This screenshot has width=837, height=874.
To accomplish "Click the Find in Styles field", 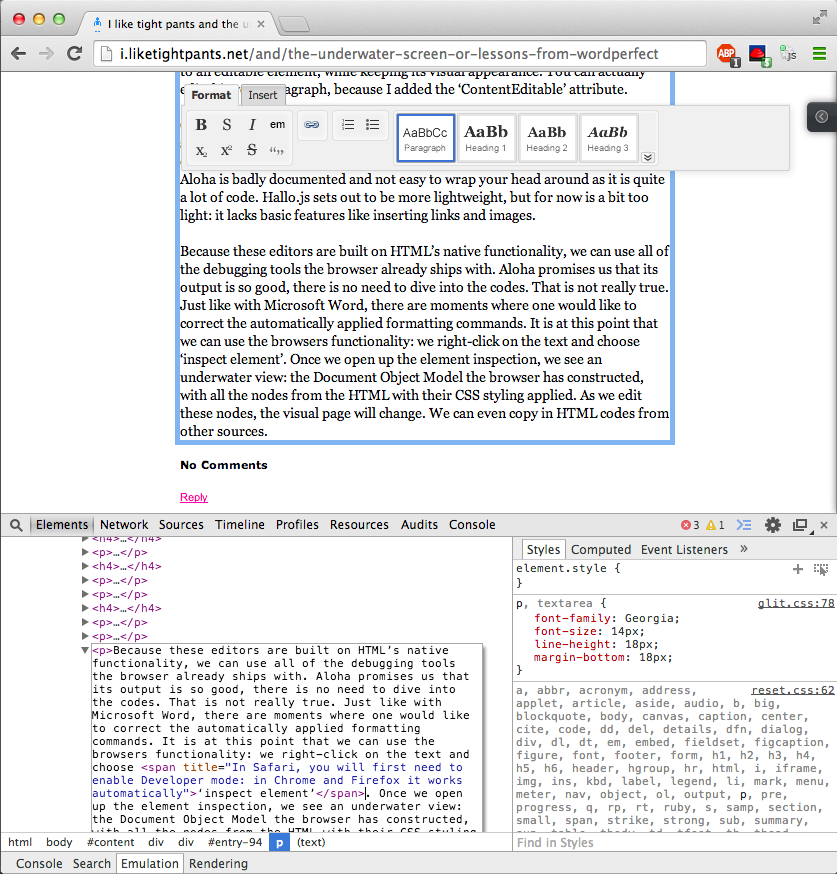I will 674,843.
